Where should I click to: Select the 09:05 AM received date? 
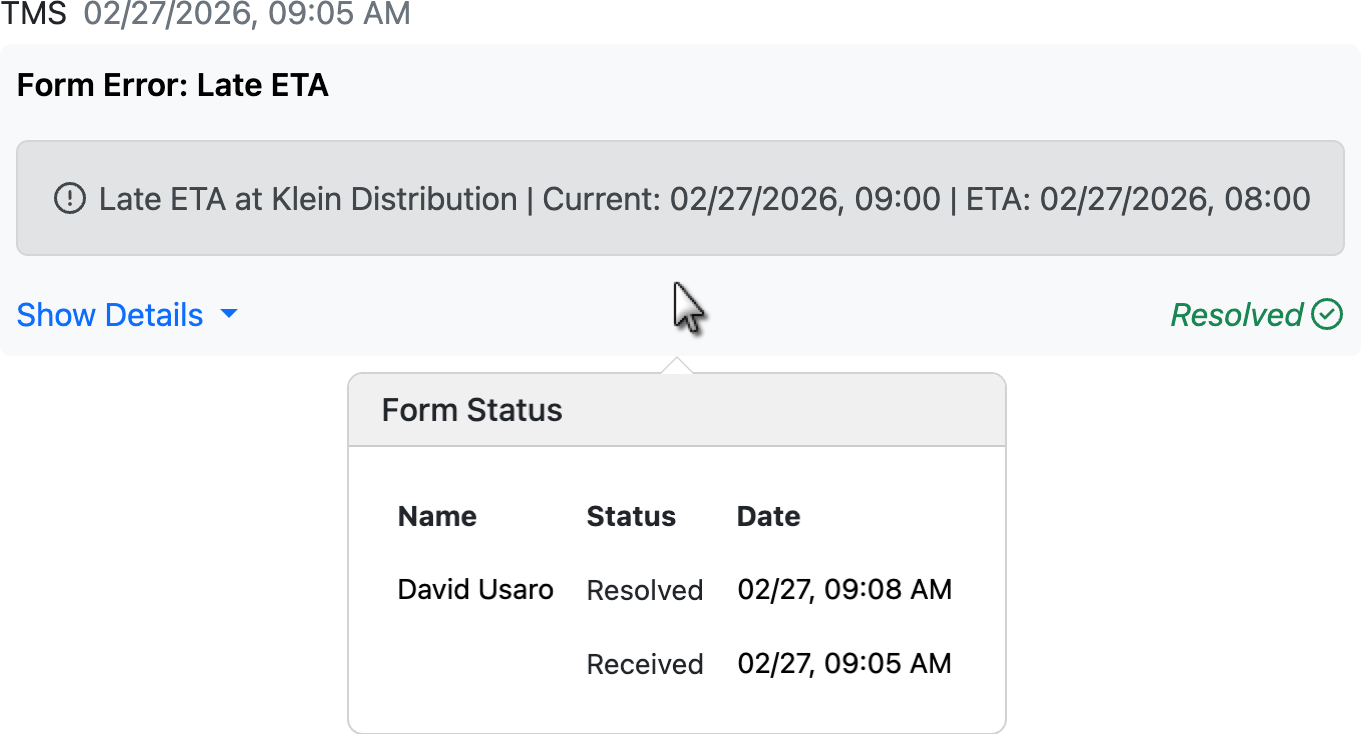[844, 663]
